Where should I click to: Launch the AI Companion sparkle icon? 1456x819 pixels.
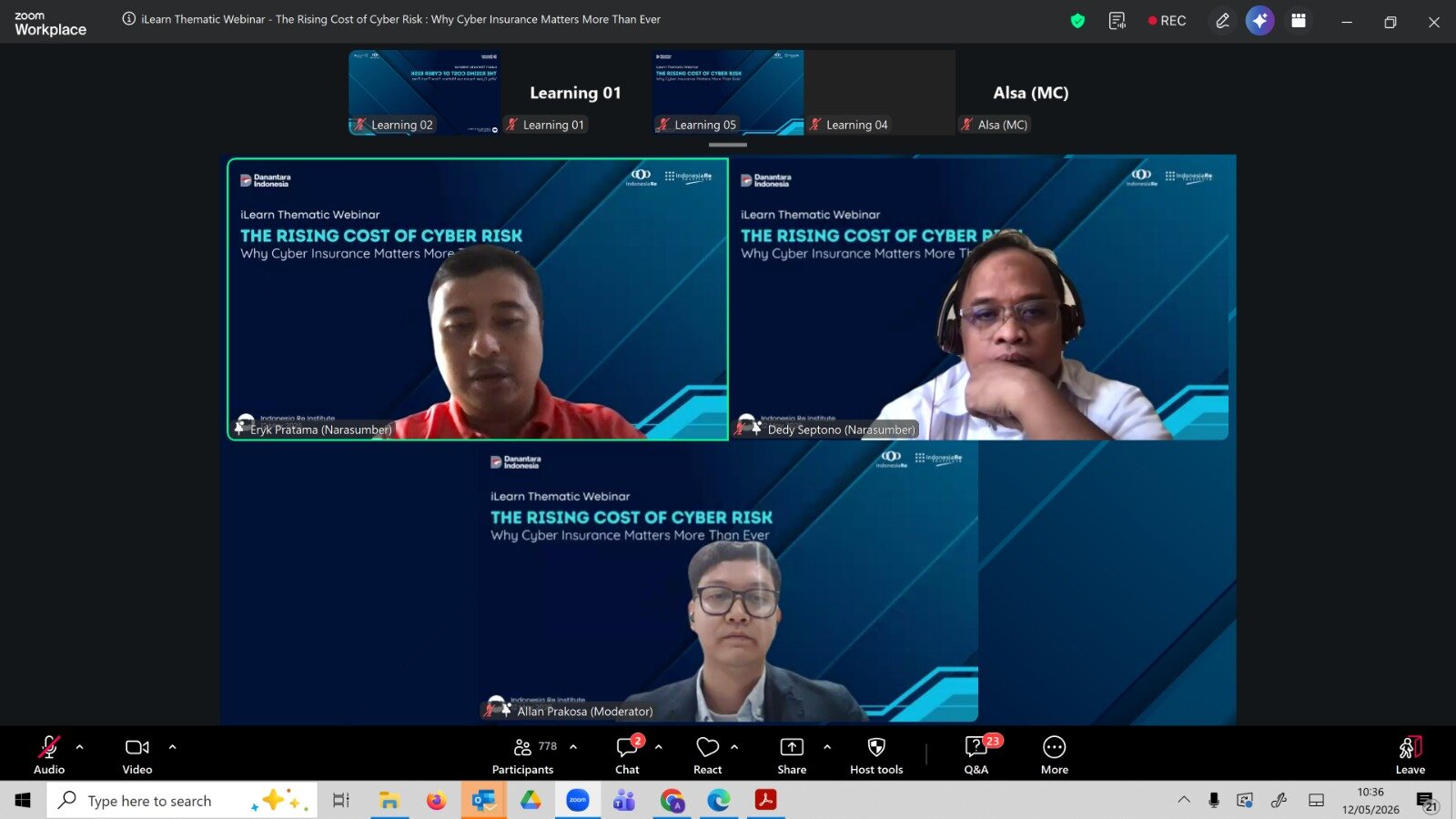1260,21
